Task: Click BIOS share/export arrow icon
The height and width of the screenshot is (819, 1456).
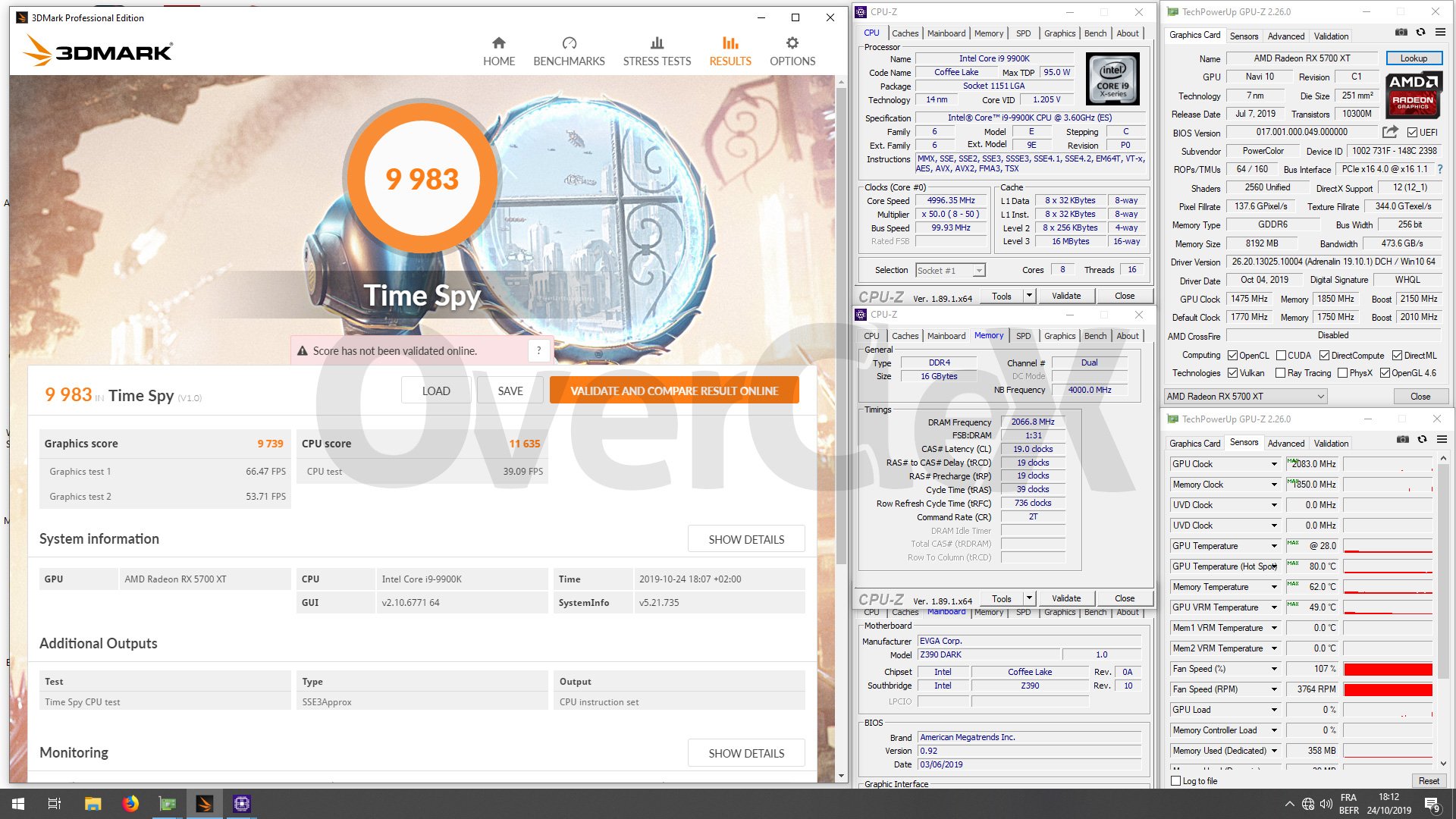Action: [1389, 132]
